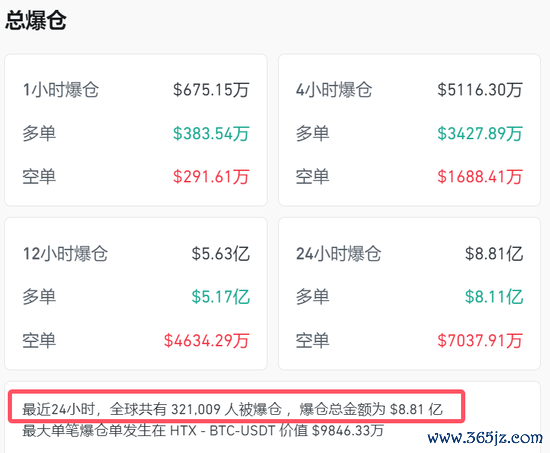The image size is (550, 453).
Task: Click the $675.15万 one-hour total
Action: (x=211, y=90)
